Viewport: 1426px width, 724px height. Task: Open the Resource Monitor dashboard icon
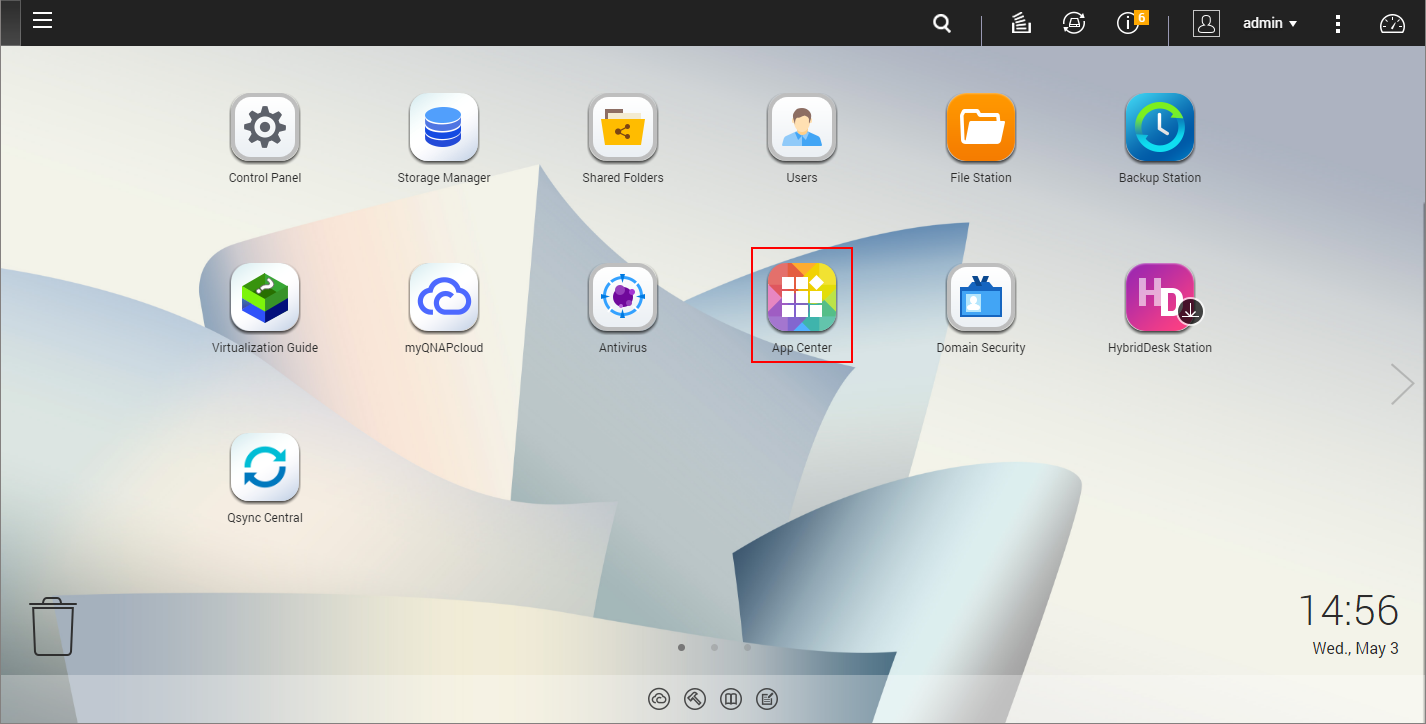point(1392,23)
